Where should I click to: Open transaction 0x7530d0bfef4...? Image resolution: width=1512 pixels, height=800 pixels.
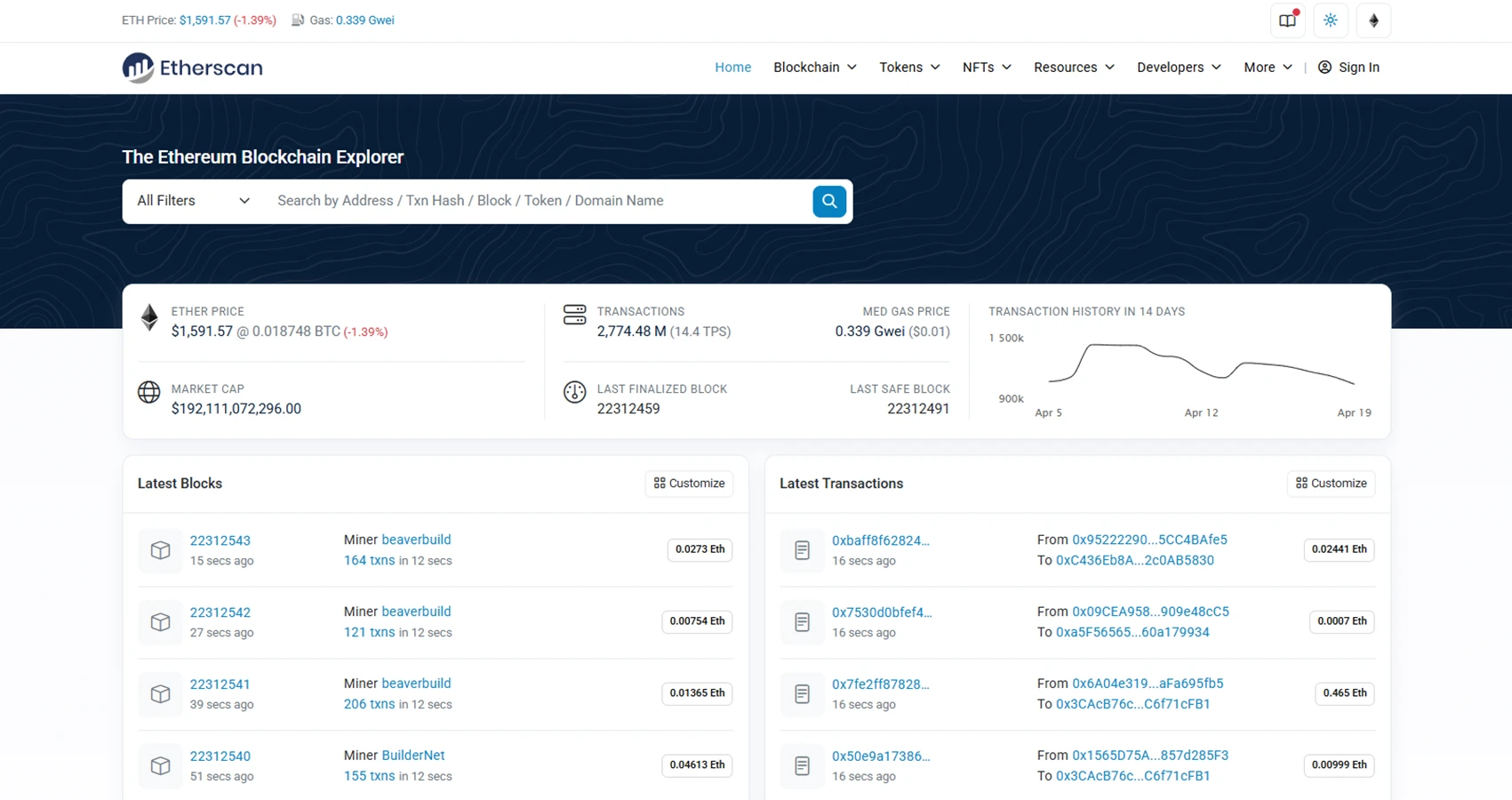click(882, 612)
